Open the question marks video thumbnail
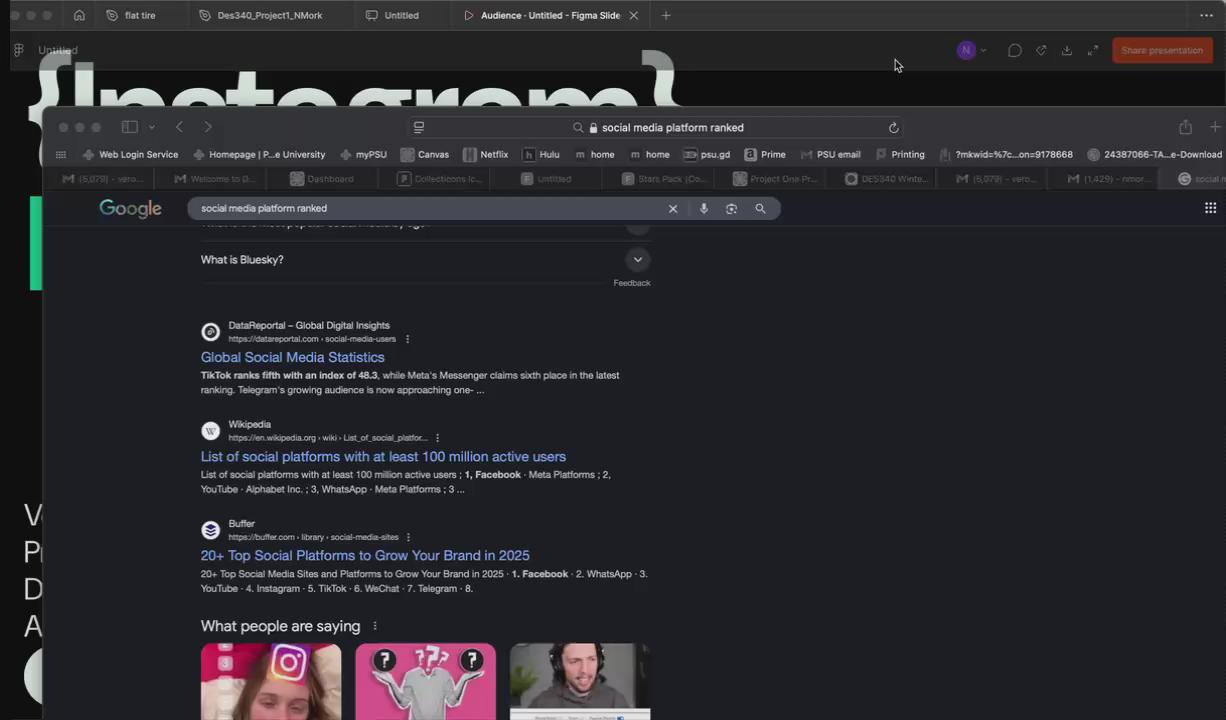This screenshot has height=720, width=1226. [x=425, y=681]
